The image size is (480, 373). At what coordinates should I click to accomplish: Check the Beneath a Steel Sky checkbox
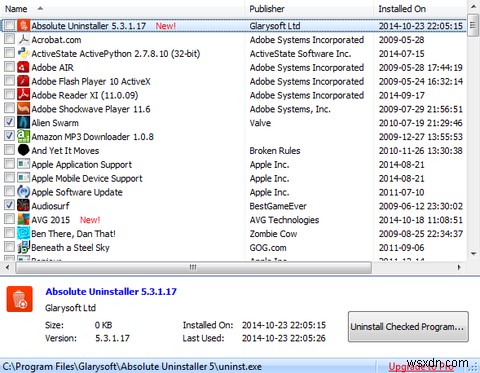[9, 247]
